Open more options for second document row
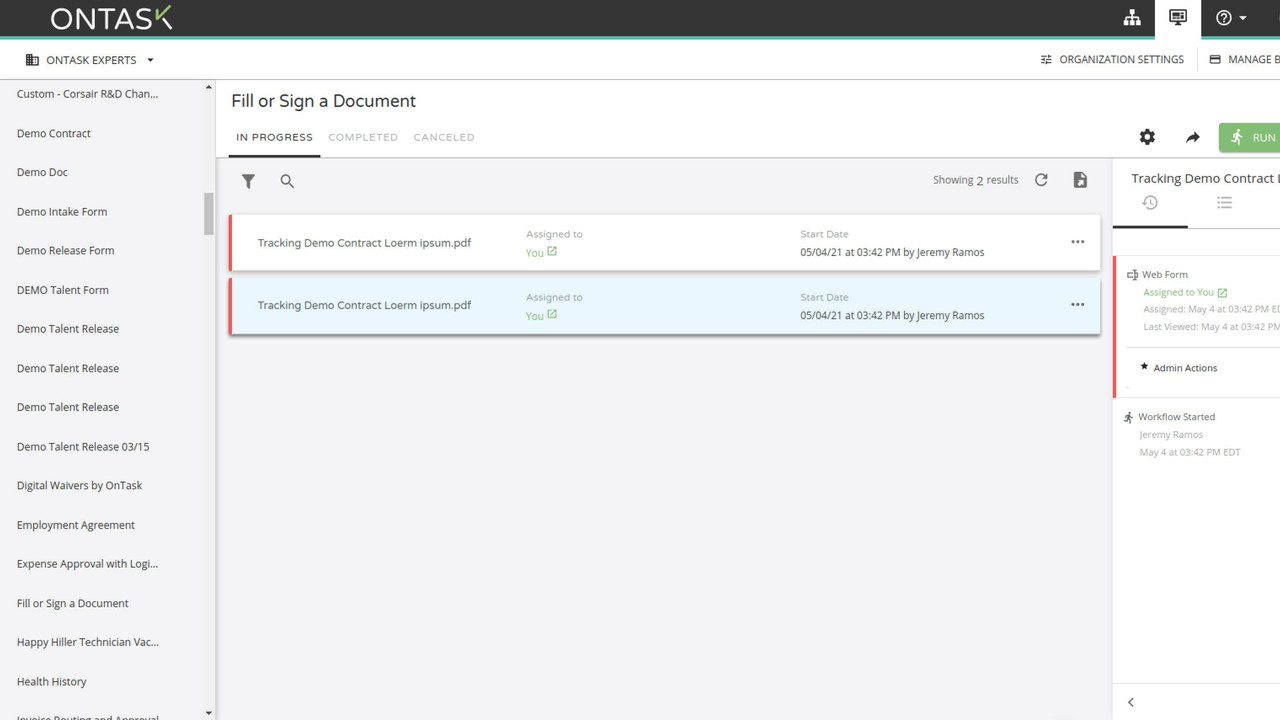Screen dimensions: 1280x720 [1077, 305]
